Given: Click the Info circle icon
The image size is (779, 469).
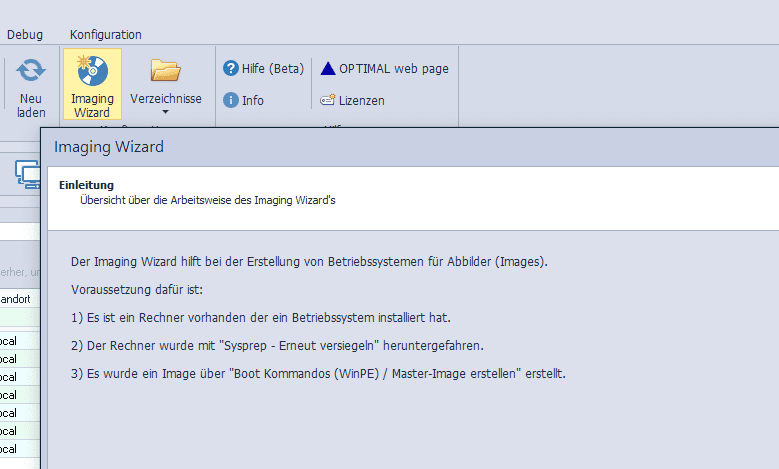Looking at the screenshot, I should [230, 100].
